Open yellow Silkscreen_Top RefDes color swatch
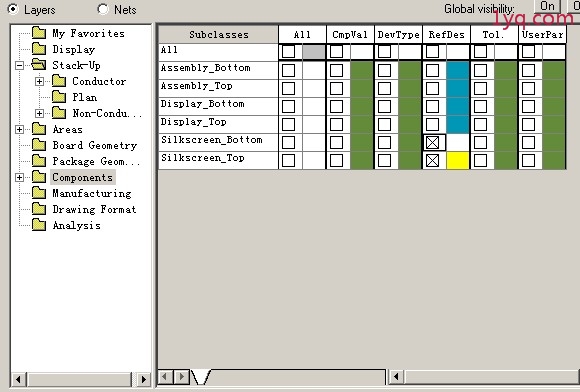The image size is (580, 392). [x=458, y=160]
